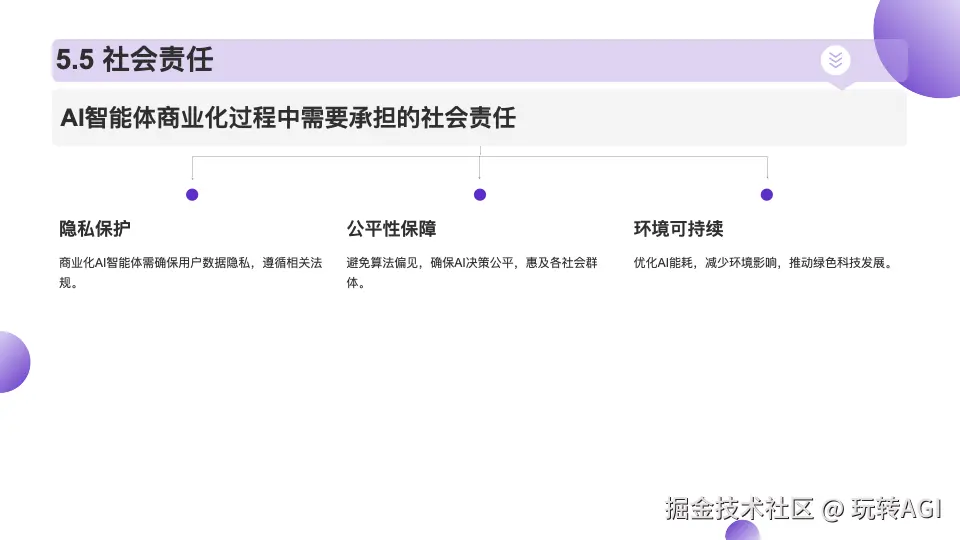Select the '公平性保障' heading
This screenshot has height=540, width=960.
[x=391, y=229]
